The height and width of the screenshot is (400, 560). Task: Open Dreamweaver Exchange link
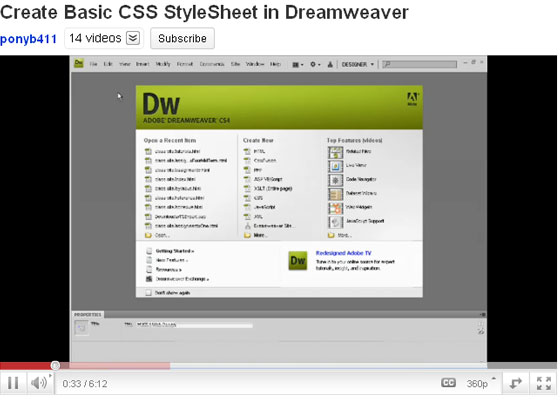182,279
